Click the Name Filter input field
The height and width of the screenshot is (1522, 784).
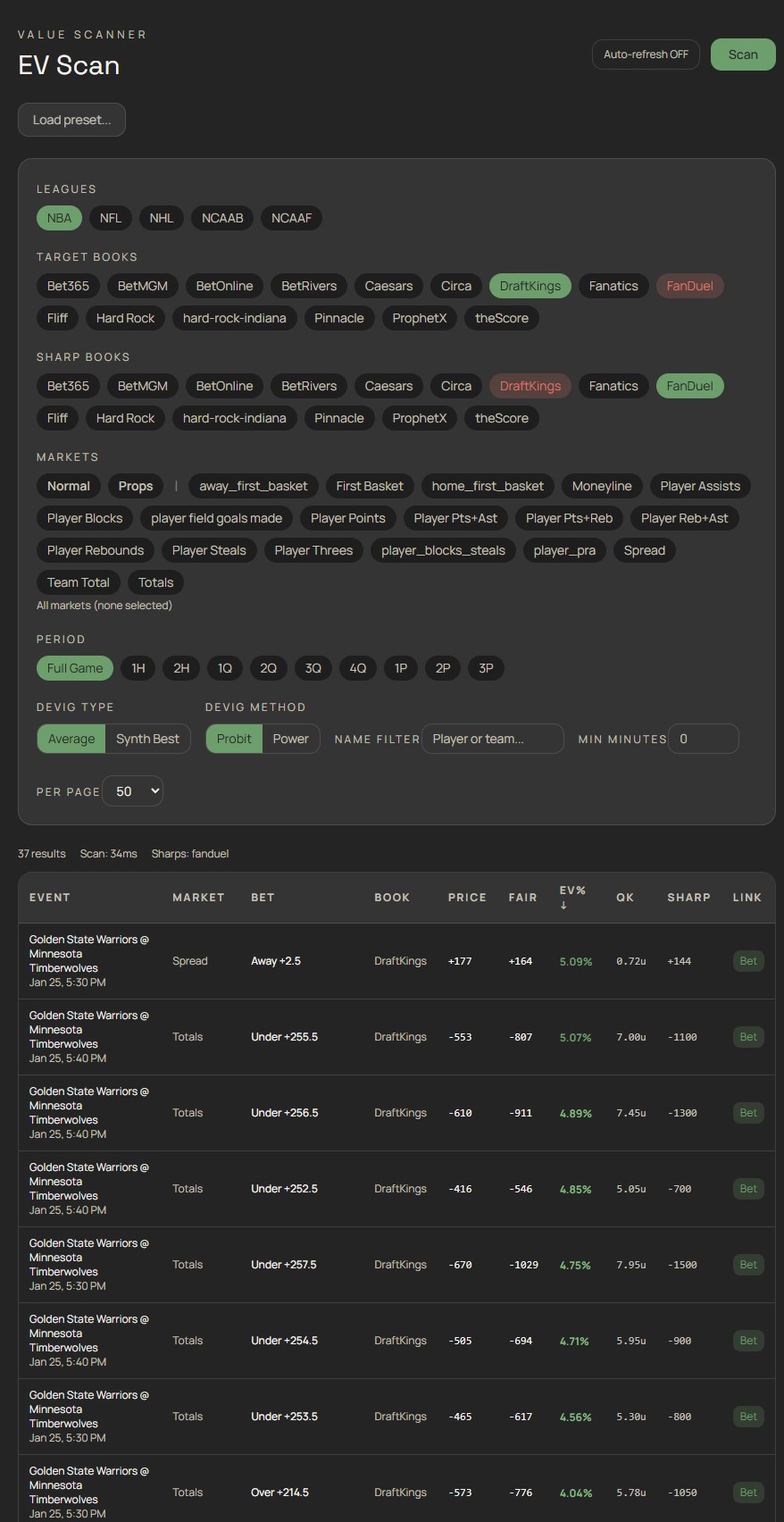(x=492, y=739)
